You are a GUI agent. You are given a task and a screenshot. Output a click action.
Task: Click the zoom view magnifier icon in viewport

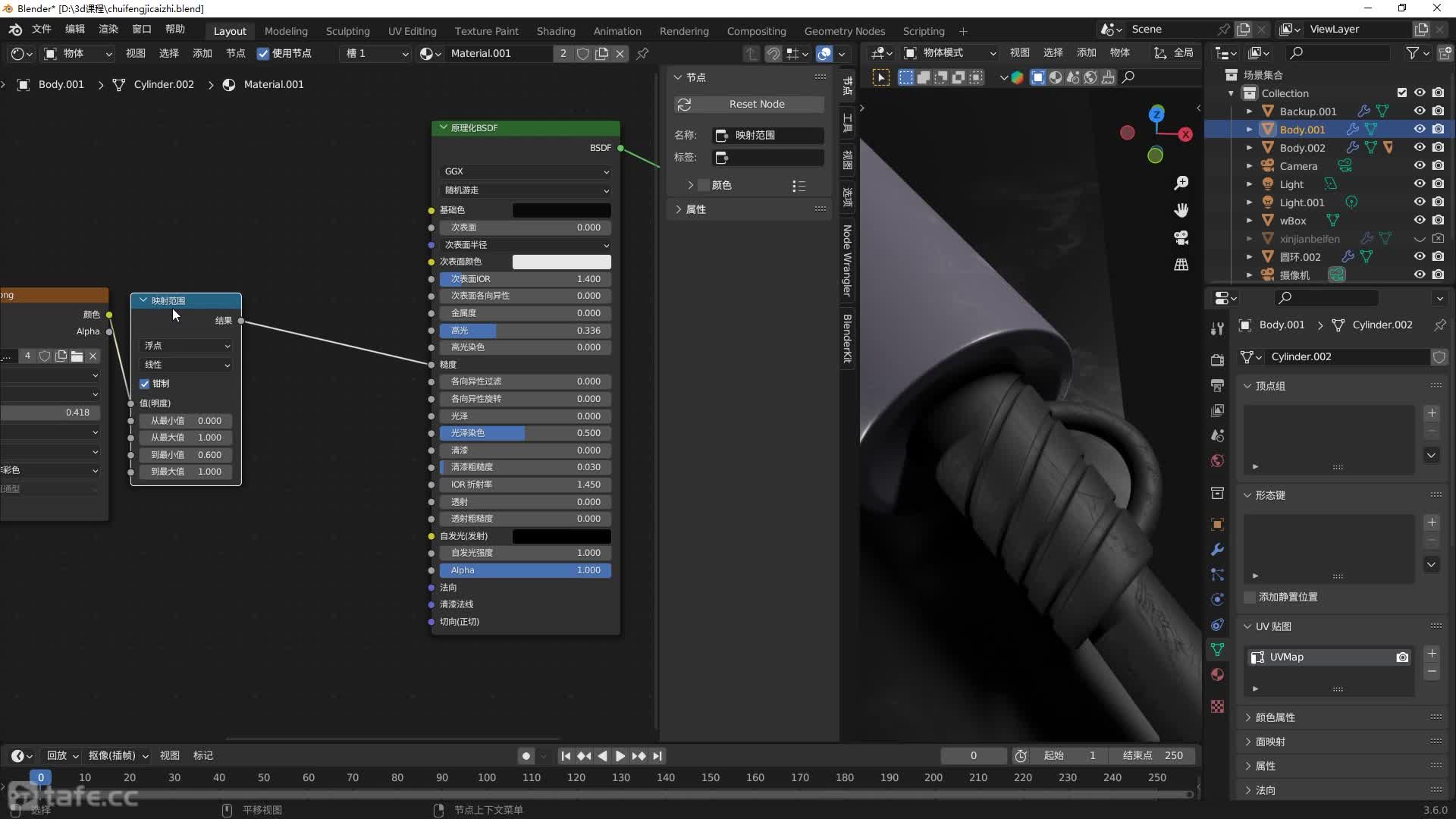1181,183
